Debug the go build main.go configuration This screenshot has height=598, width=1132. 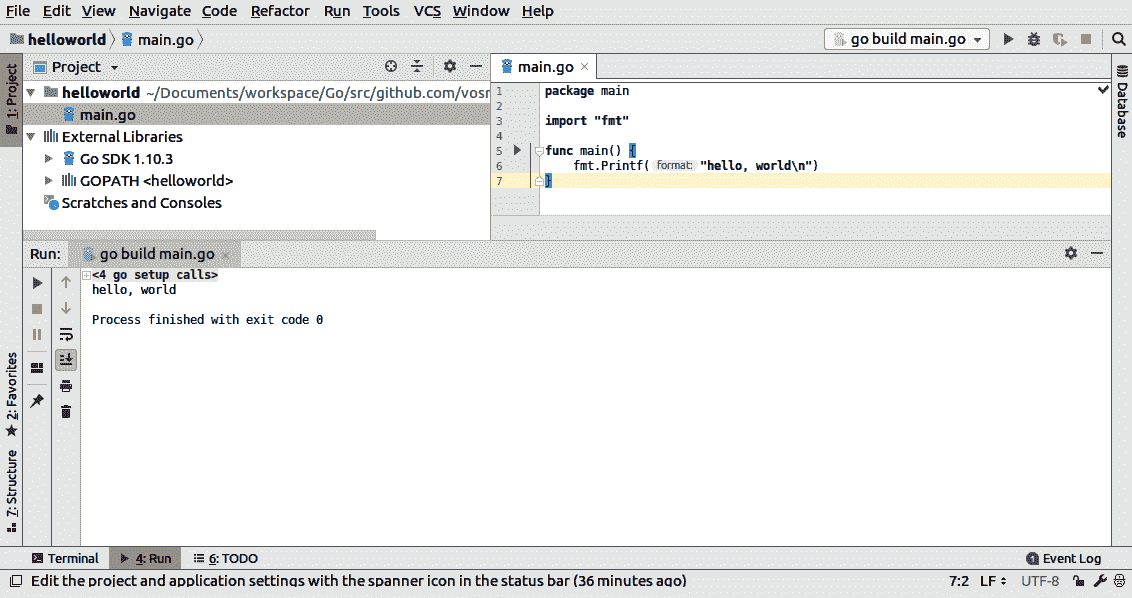point(1034,39)
